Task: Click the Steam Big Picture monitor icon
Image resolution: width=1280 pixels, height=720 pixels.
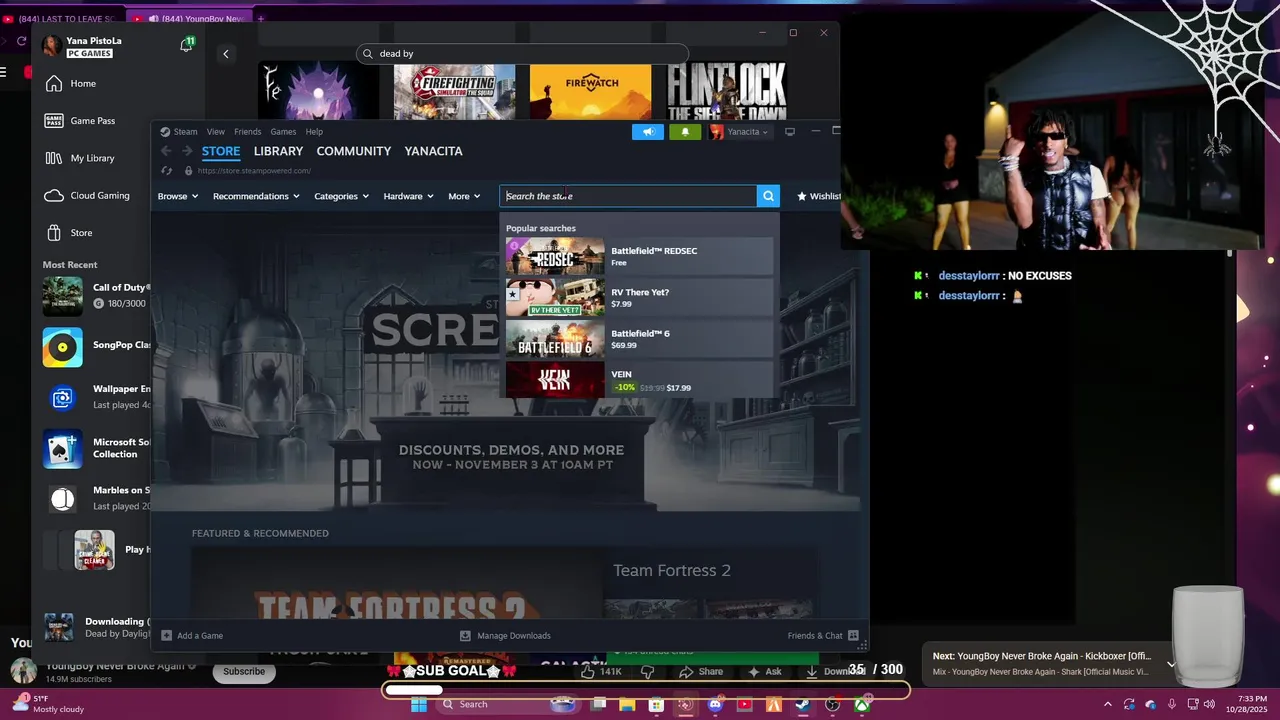Action: [790, 132]
